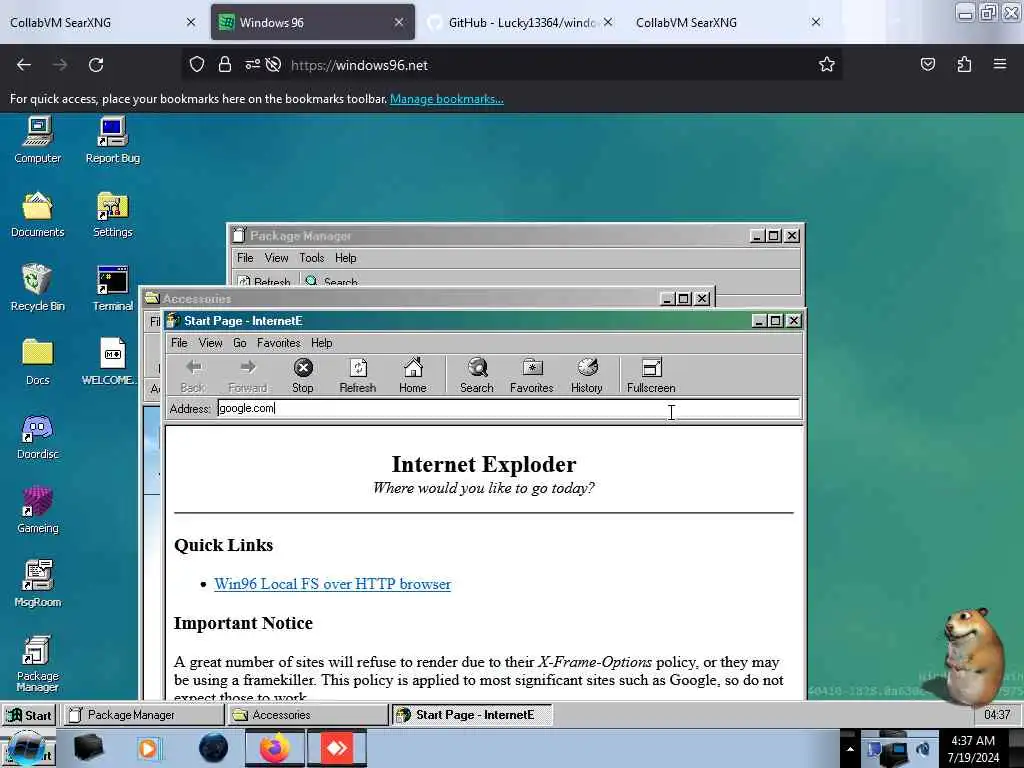
Task: Open the Package Manager desktop icon
Action: pos(37,664)
